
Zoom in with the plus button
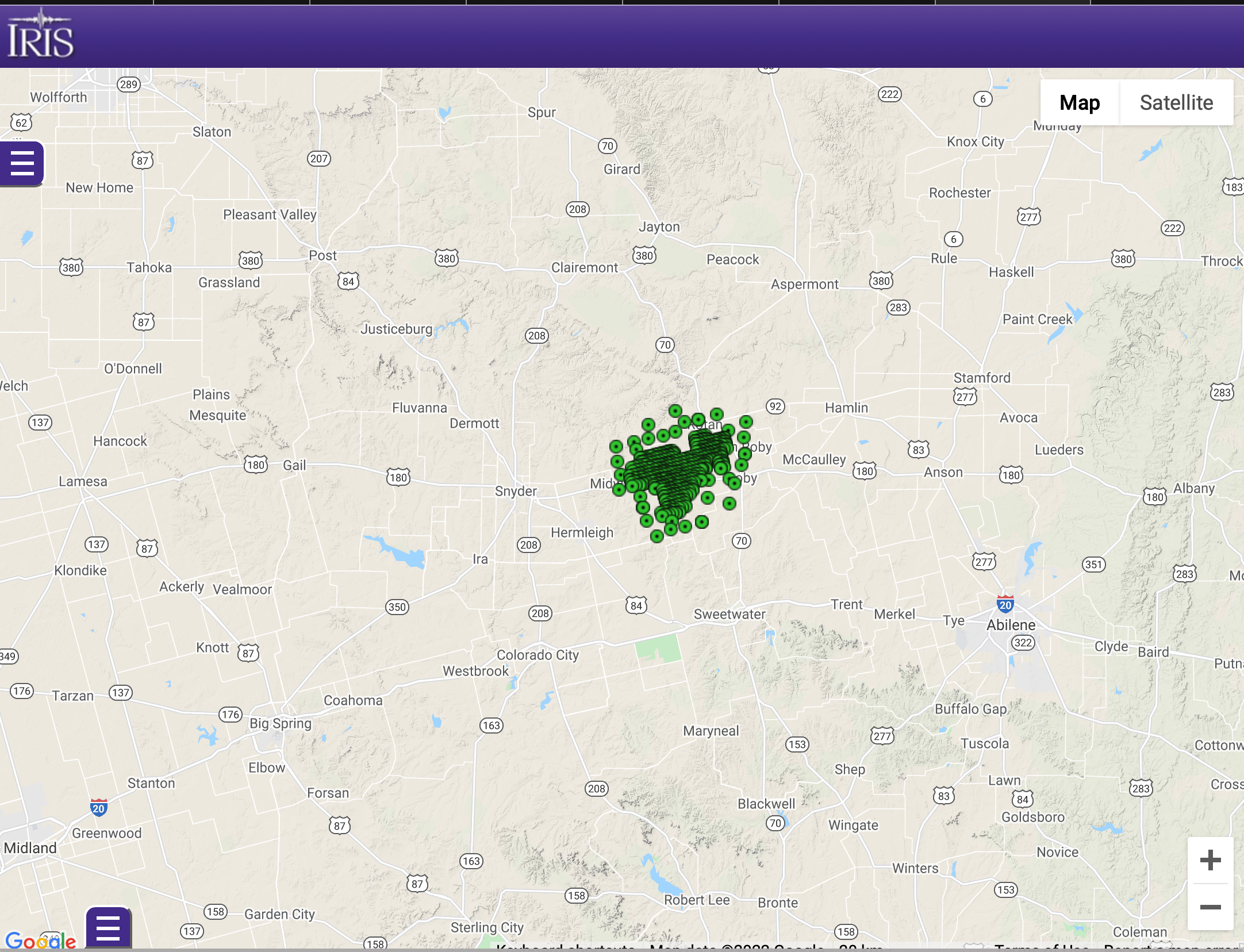1210,860
